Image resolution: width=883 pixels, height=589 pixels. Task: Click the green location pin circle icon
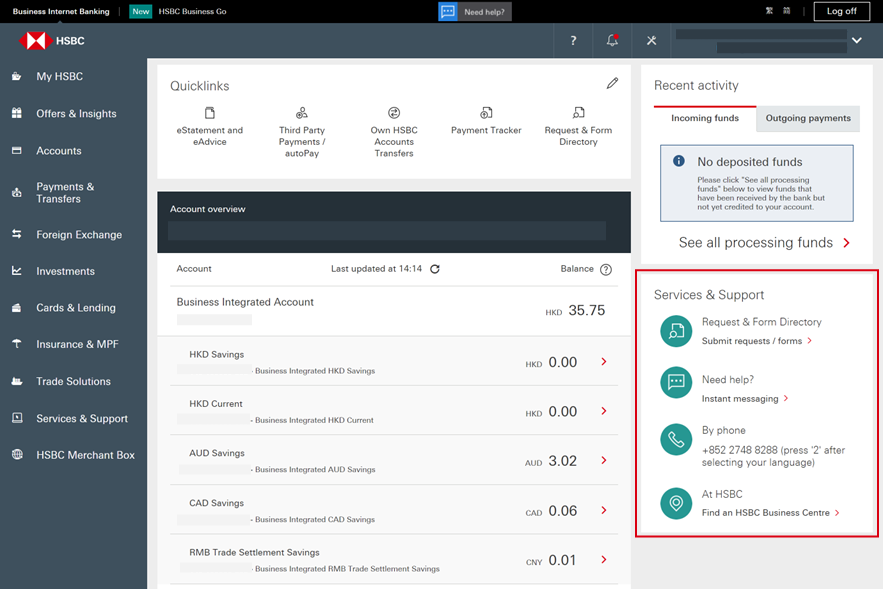(x=676, y=503)
